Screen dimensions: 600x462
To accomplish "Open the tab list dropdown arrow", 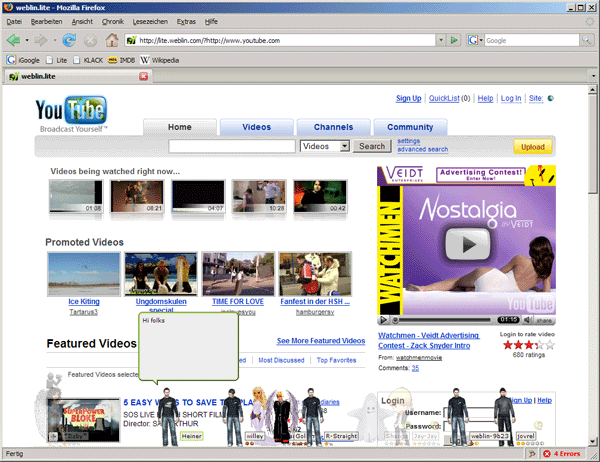I will pyautogui.click(x=593, y=76).
